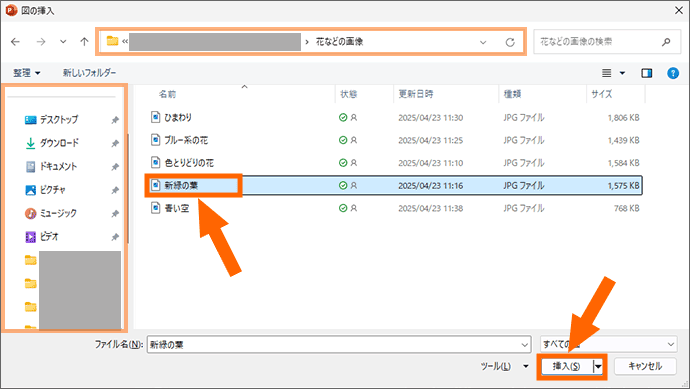Select the 青い空 file

coord(177,208)
